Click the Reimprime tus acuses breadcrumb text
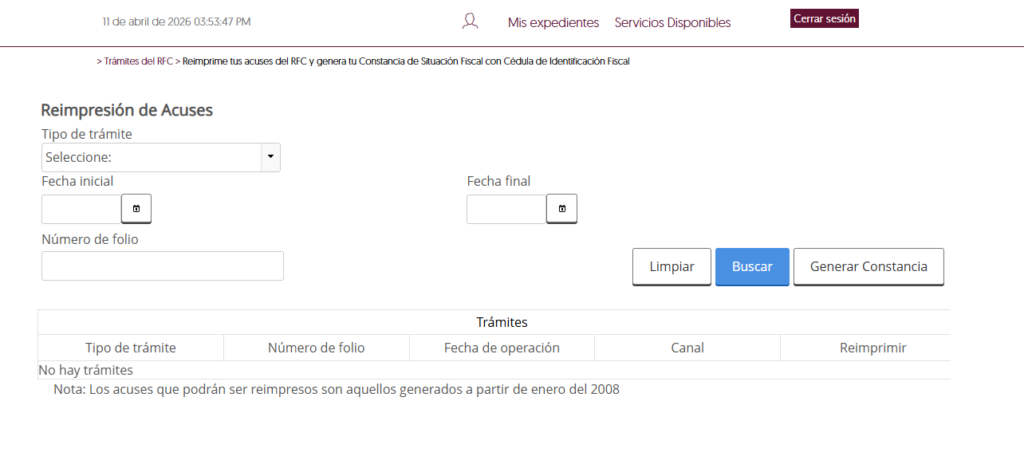Viewport: 1024px width, 476px height. [x=406, y=61]
